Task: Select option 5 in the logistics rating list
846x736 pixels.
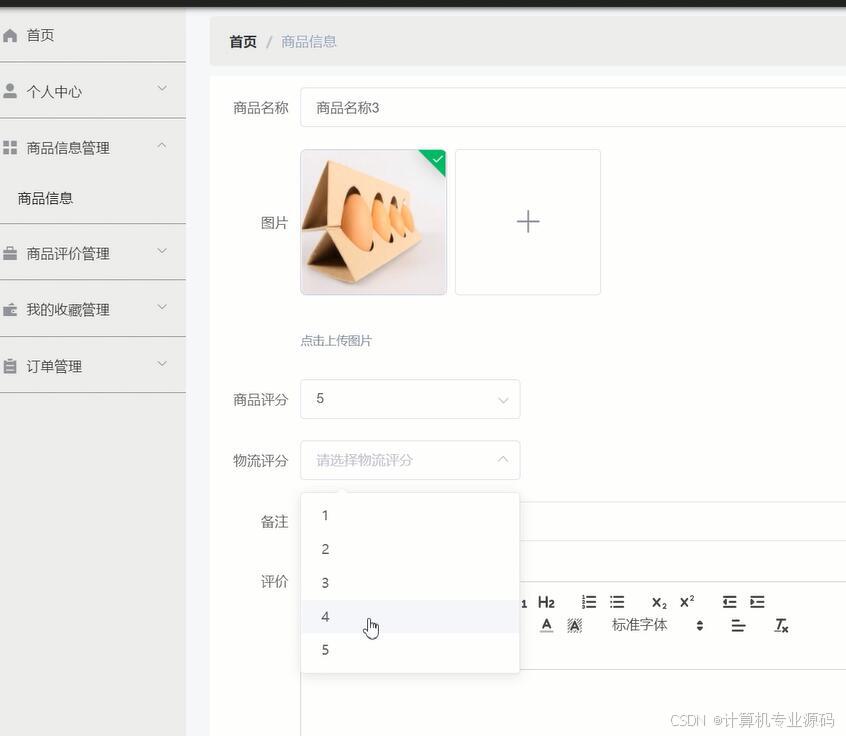Action: coord(410,650)
